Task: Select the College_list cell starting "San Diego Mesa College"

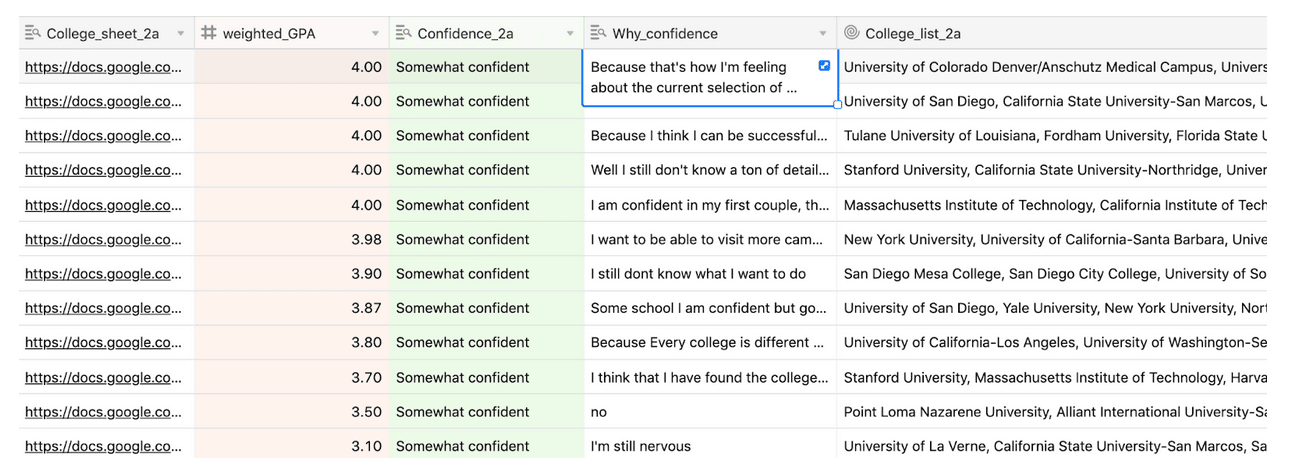Action: (1053, 274)
